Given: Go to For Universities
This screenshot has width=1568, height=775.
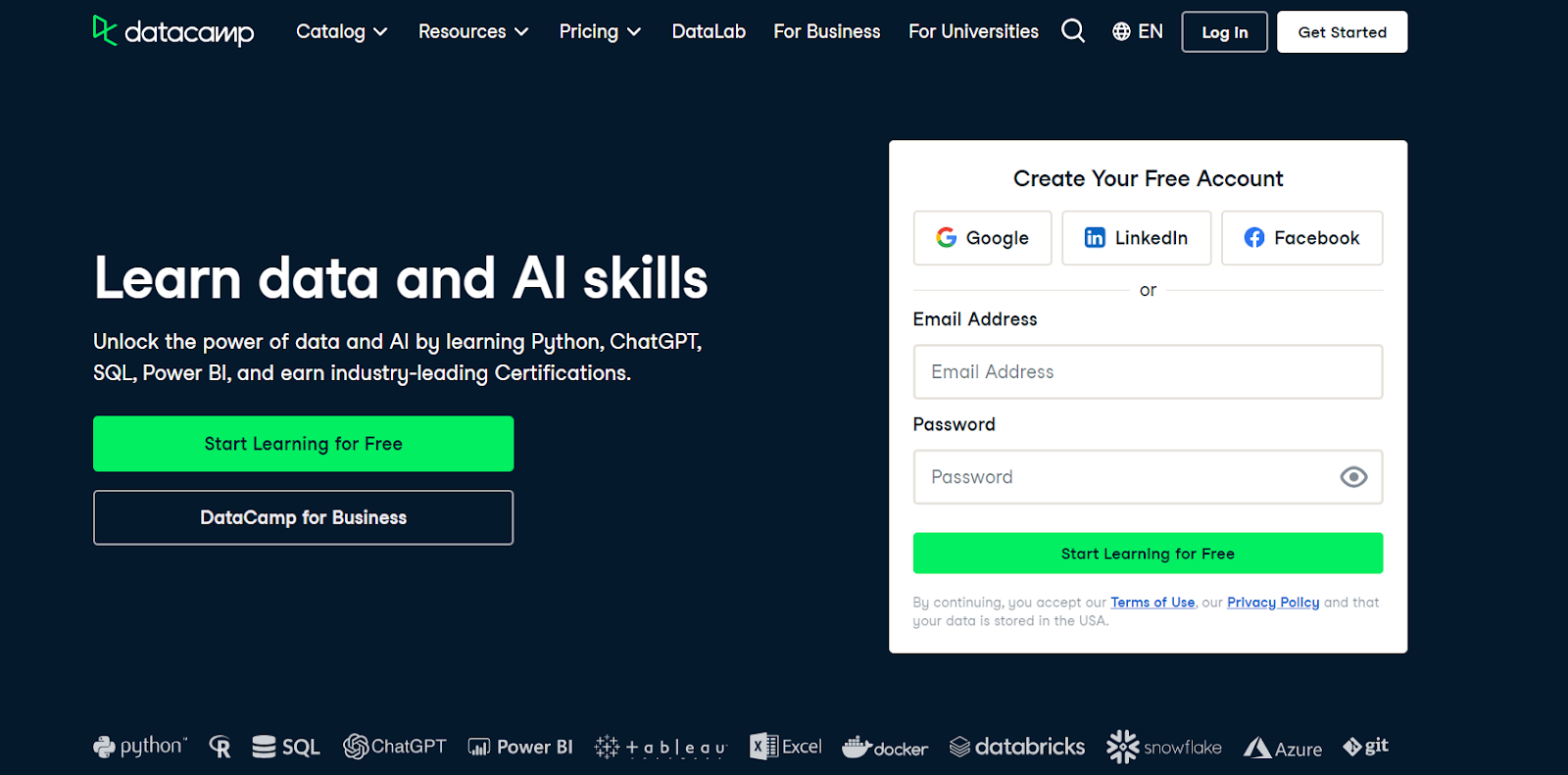Looking at the screenshot, I should (x=973, y=31).
